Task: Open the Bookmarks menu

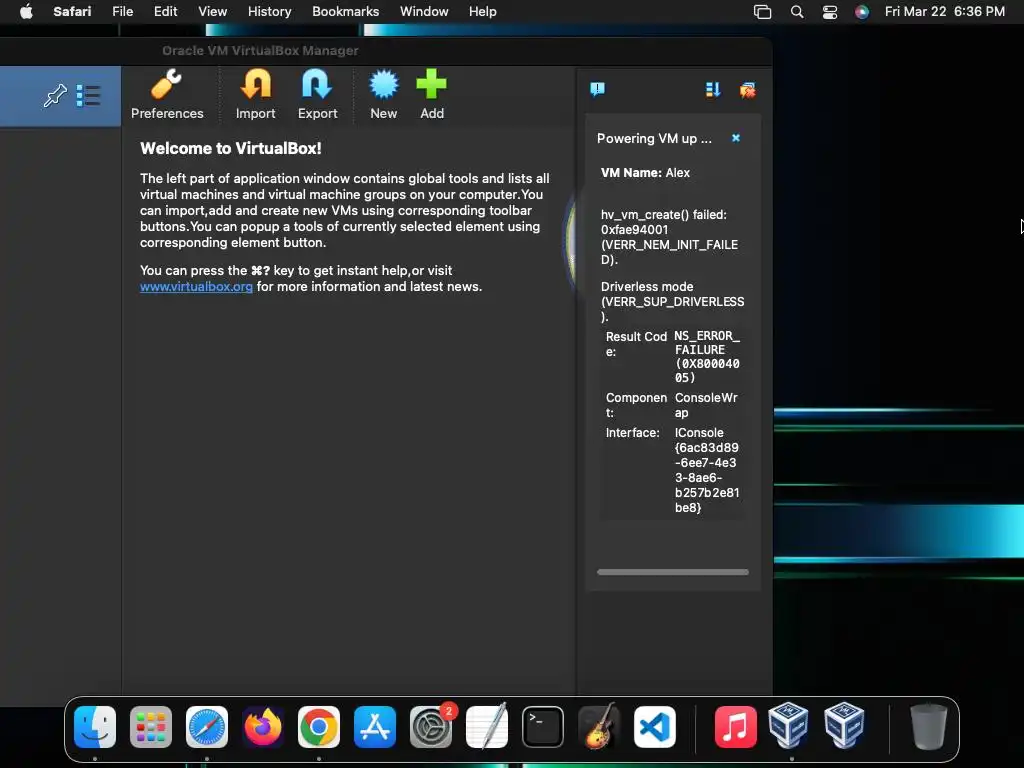Action: tap(345, 11)
